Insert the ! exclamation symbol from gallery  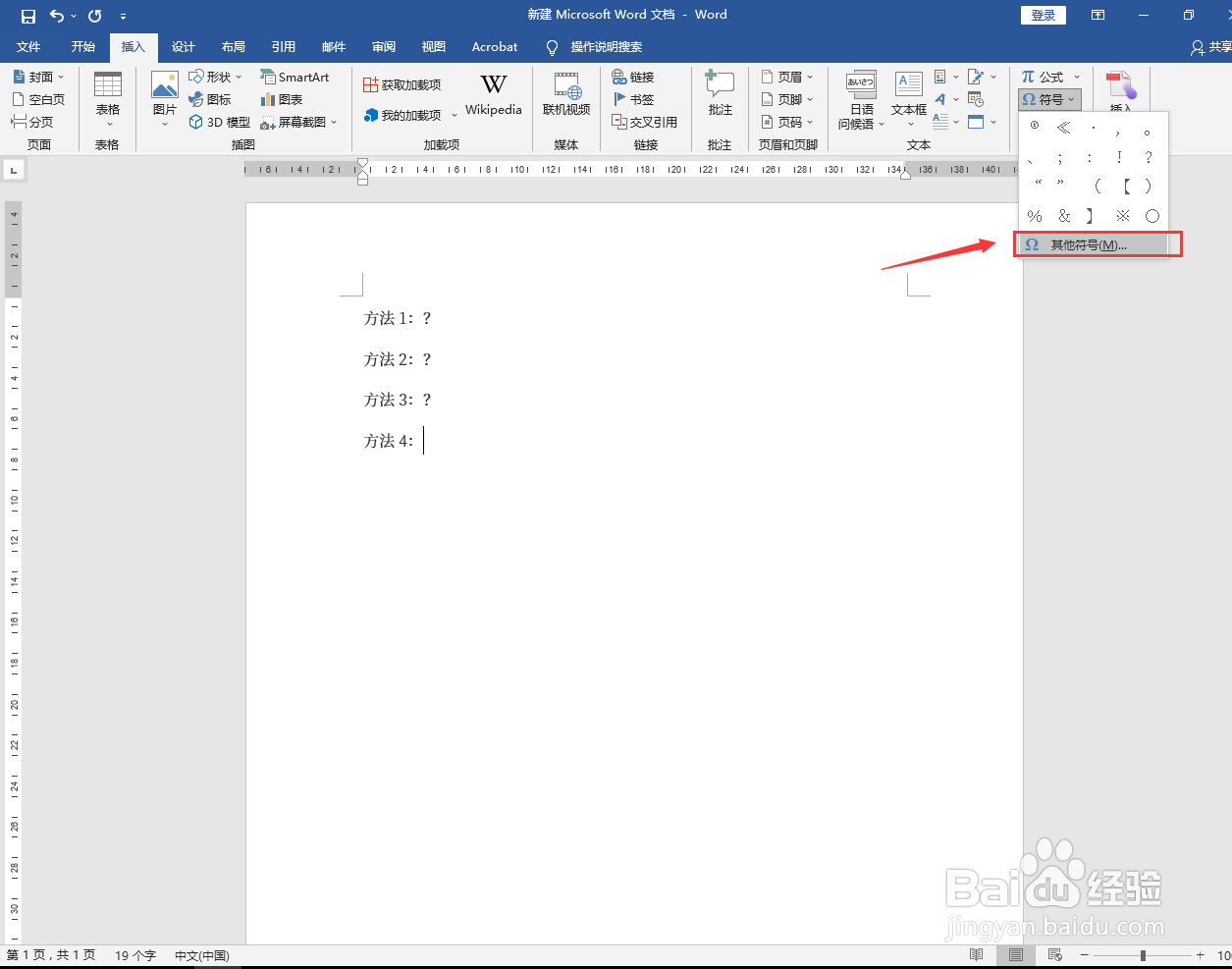[1119, 157]
